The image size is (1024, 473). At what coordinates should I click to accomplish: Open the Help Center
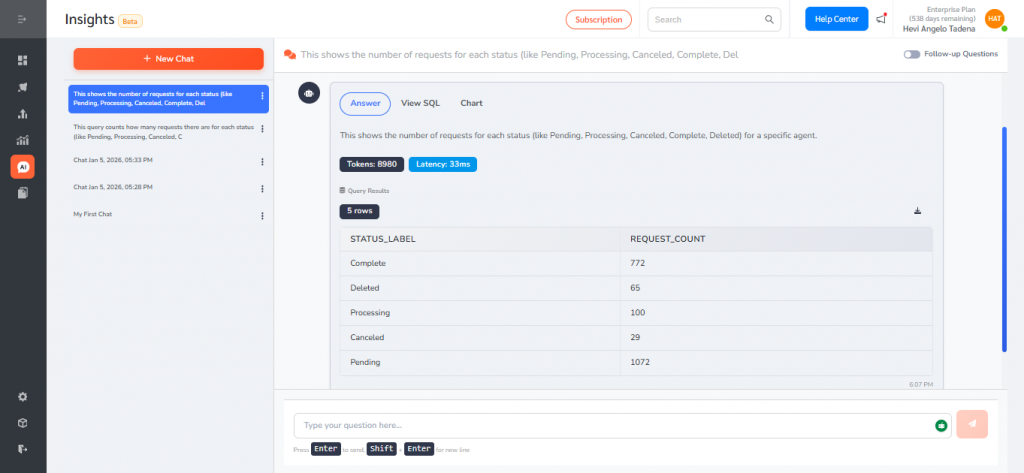(x=836, y=19)
